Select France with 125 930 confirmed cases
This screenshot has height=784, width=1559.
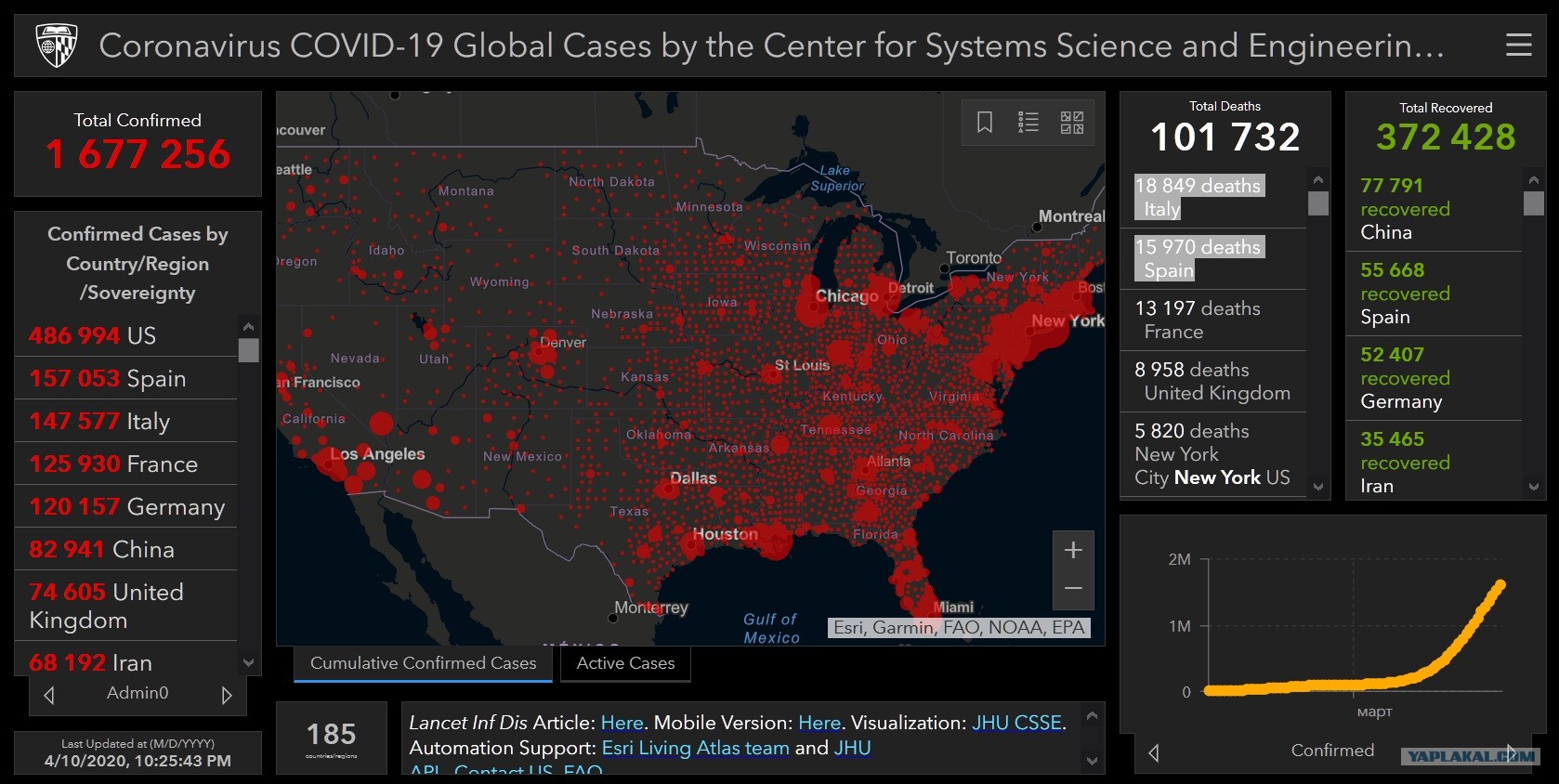126,464
